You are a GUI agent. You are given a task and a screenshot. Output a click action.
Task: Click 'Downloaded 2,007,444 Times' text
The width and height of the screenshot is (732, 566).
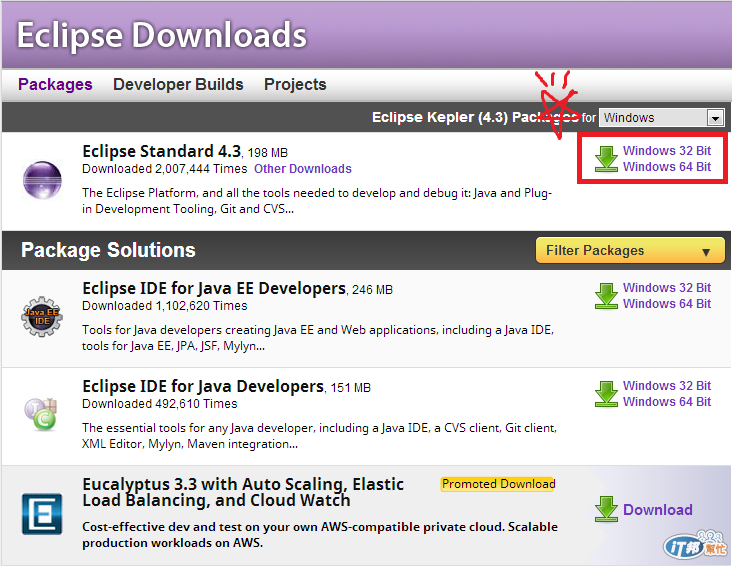pos(165,169)
